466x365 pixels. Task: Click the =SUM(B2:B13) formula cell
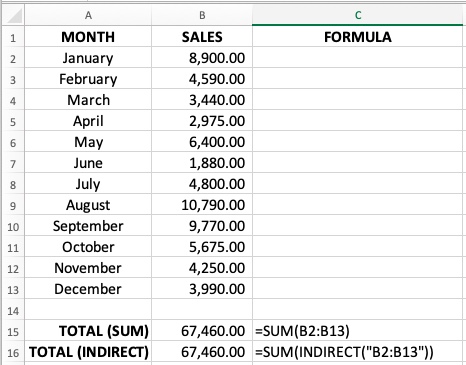point(358,331)
